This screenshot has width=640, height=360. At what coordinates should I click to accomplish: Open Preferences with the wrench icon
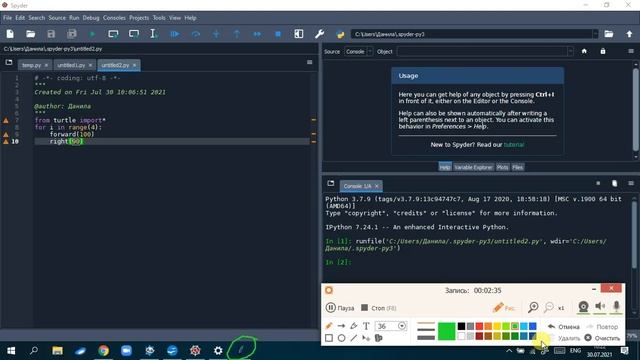point(319,34)
